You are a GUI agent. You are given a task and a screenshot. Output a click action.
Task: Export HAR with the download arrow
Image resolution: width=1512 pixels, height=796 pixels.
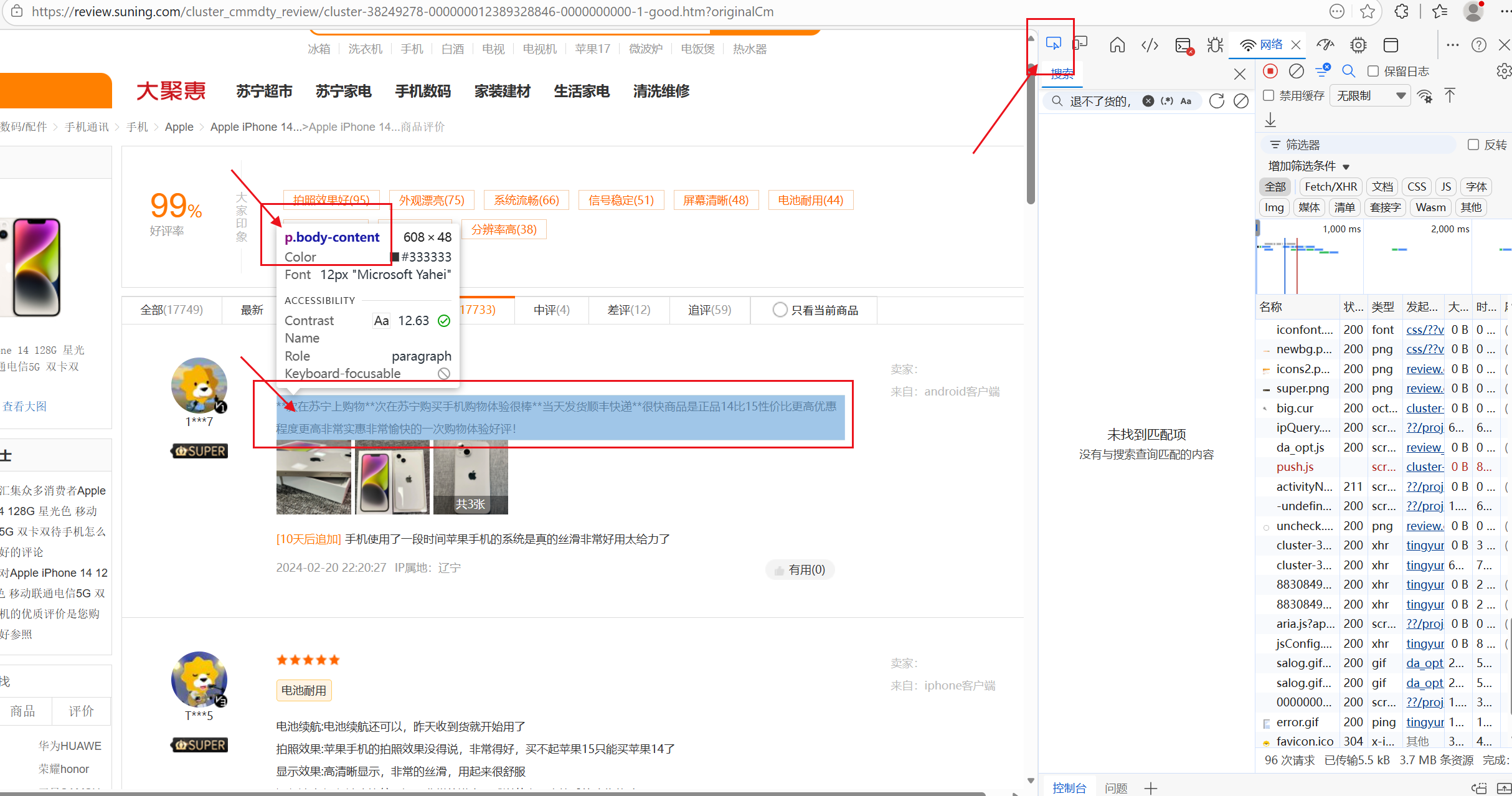tap(1271, 120)
